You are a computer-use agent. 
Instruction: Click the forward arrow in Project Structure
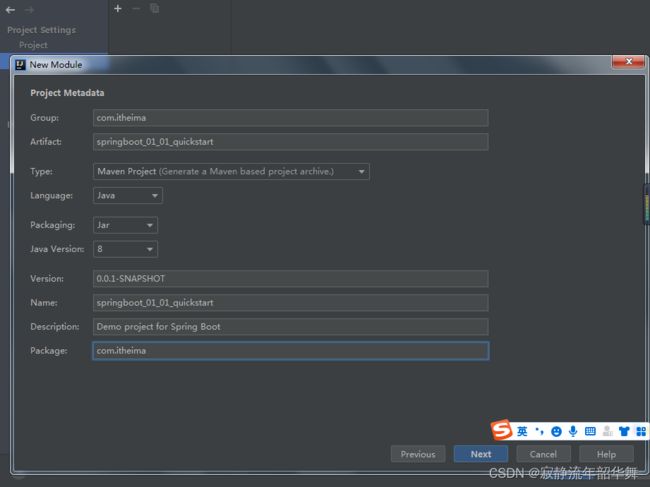pos(29,10)
